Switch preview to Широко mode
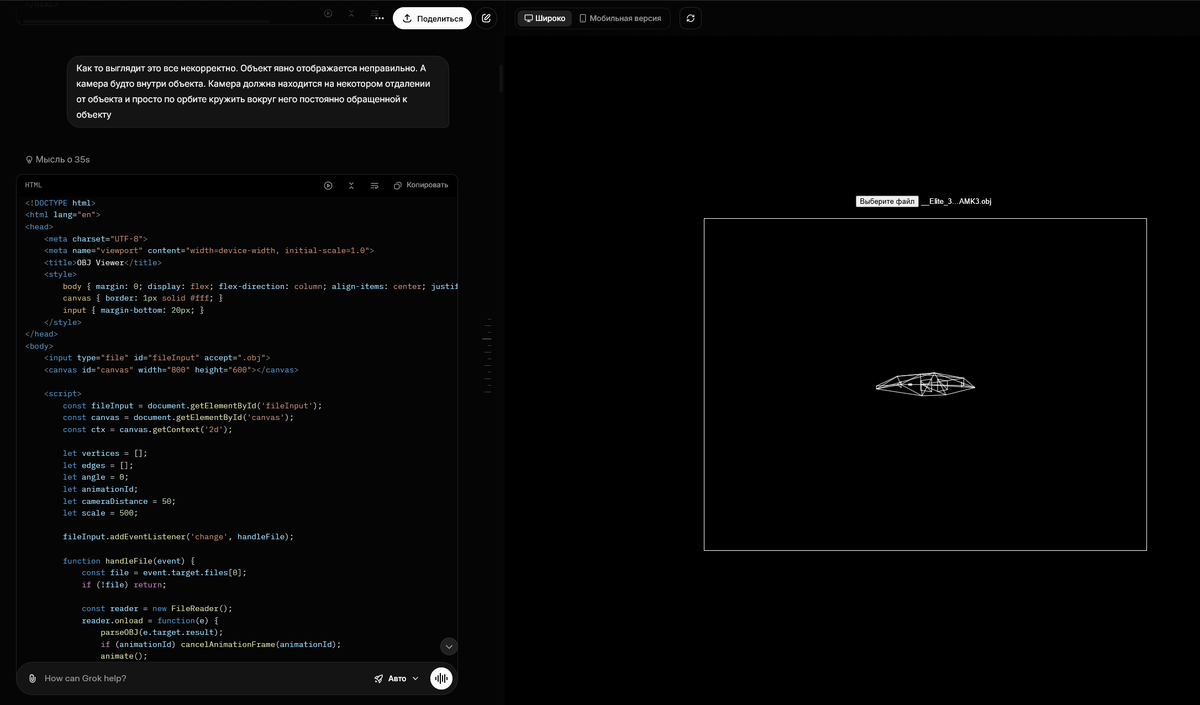1200x705 pixels. (545, 18)
